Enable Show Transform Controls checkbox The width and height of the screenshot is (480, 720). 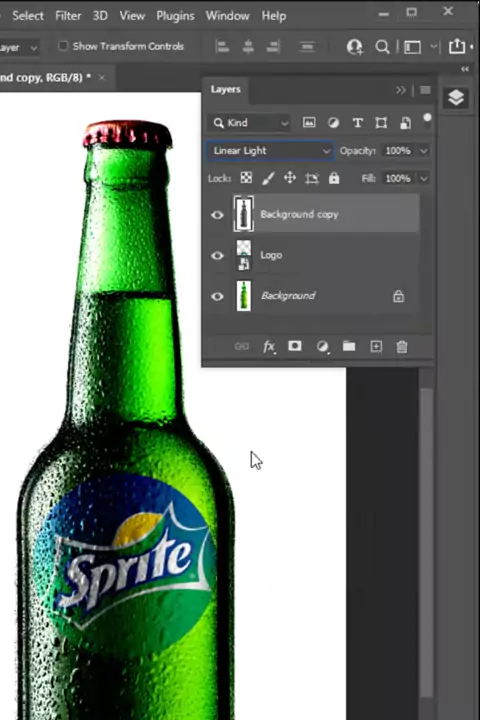[x=63, y=46]
